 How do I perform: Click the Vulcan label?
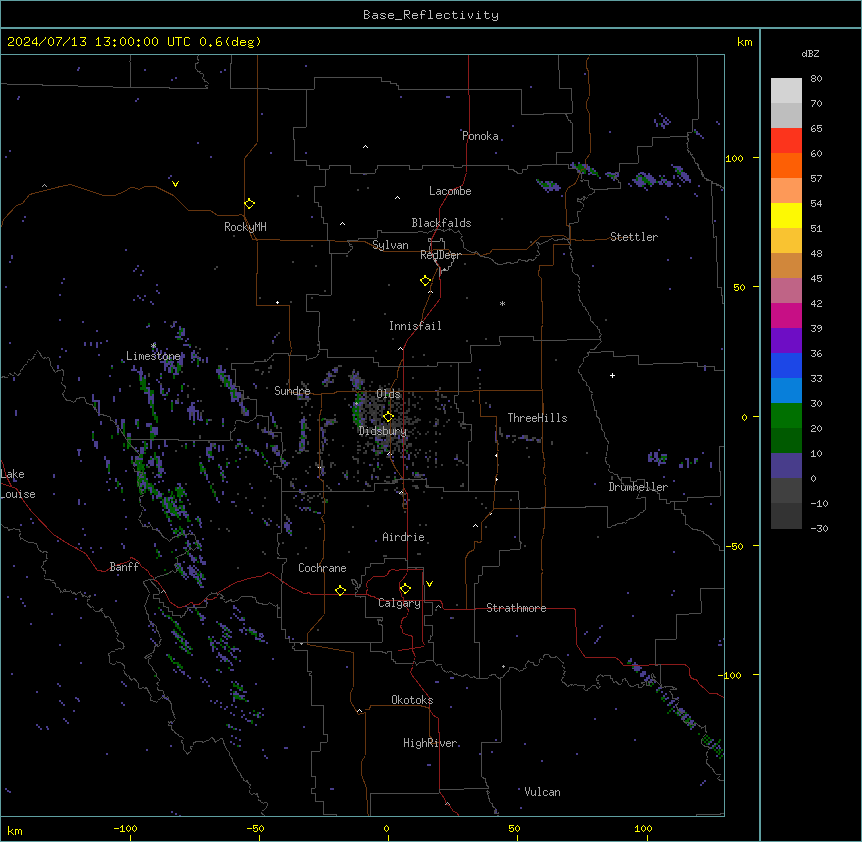click(543, 792)
